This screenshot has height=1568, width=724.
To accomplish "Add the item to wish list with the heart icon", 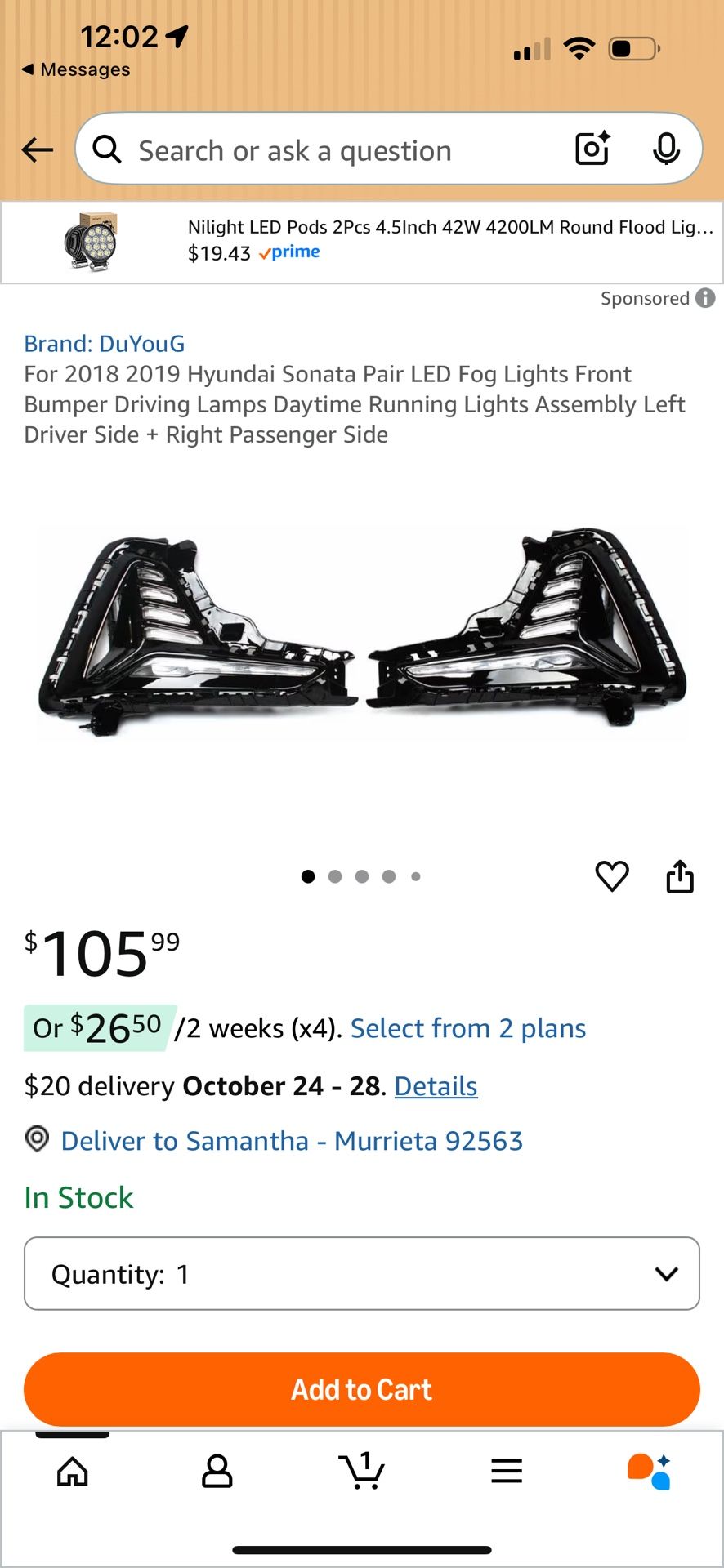I will pos(611,876).
